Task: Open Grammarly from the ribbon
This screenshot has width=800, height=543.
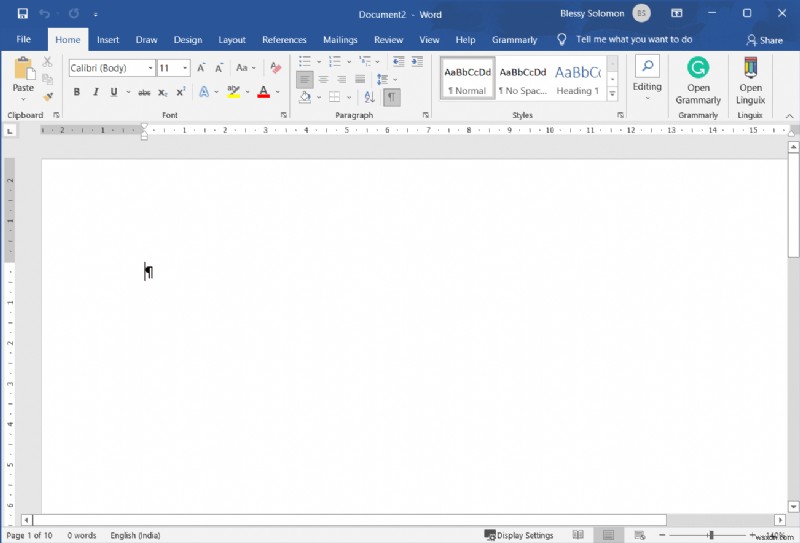Action: [x=698, y=80]
